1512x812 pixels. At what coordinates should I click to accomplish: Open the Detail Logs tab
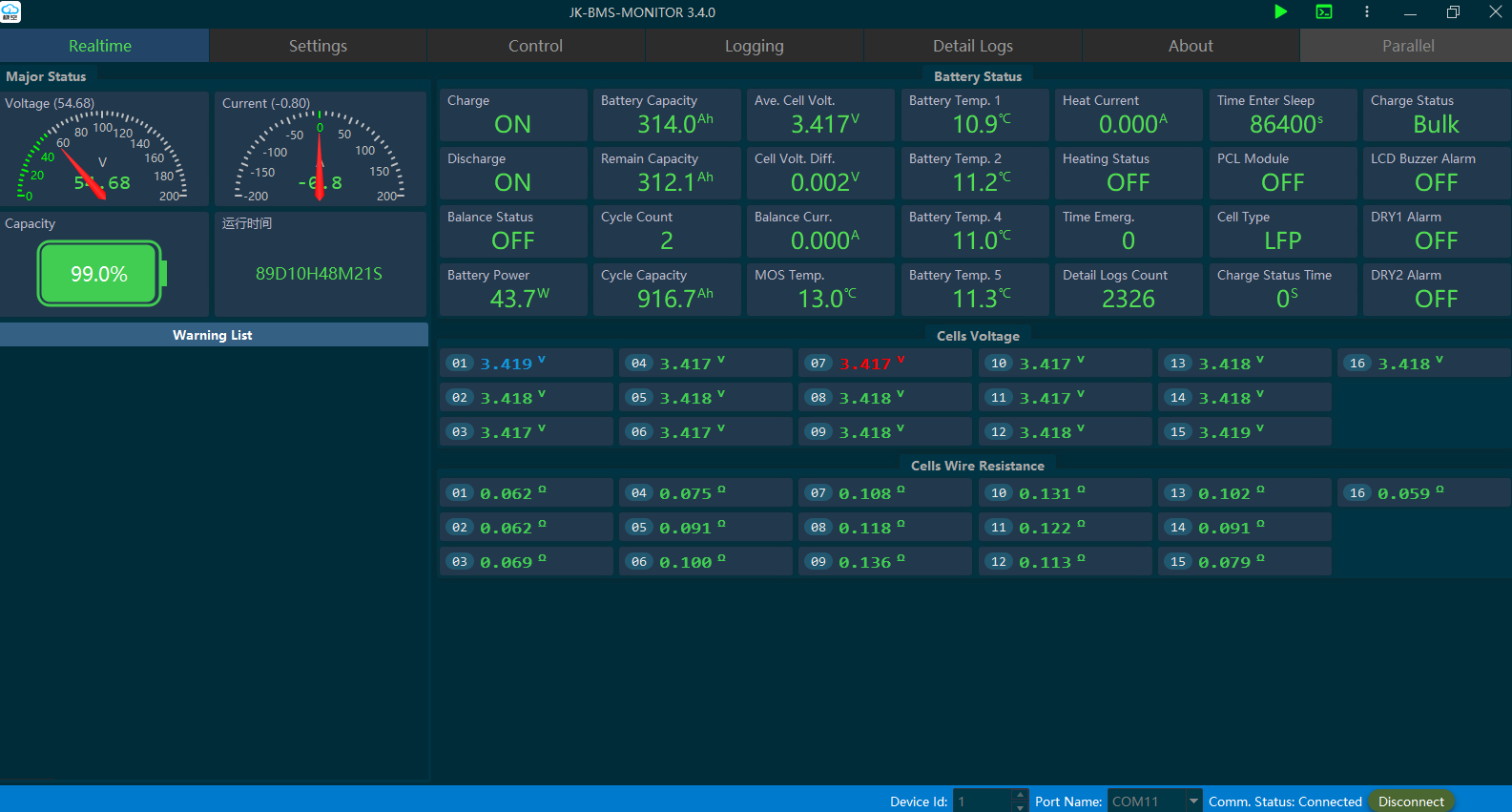pyautogui.click(x=972, y=46)
